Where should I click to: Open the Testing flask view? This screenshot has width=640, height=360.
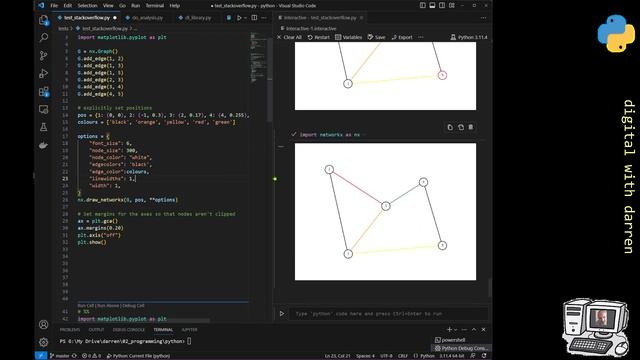point(43,127)
